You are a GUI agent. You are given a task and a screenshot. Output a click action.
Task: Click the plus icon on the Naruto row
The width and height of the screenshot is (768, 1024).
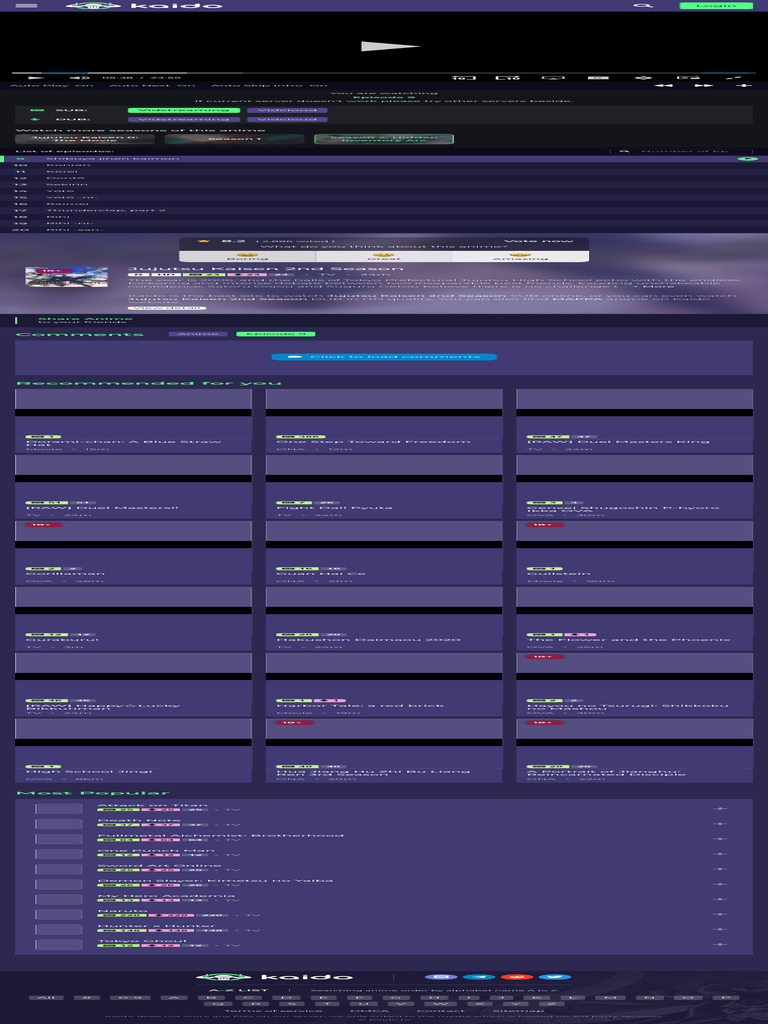(x=720, y=914)
